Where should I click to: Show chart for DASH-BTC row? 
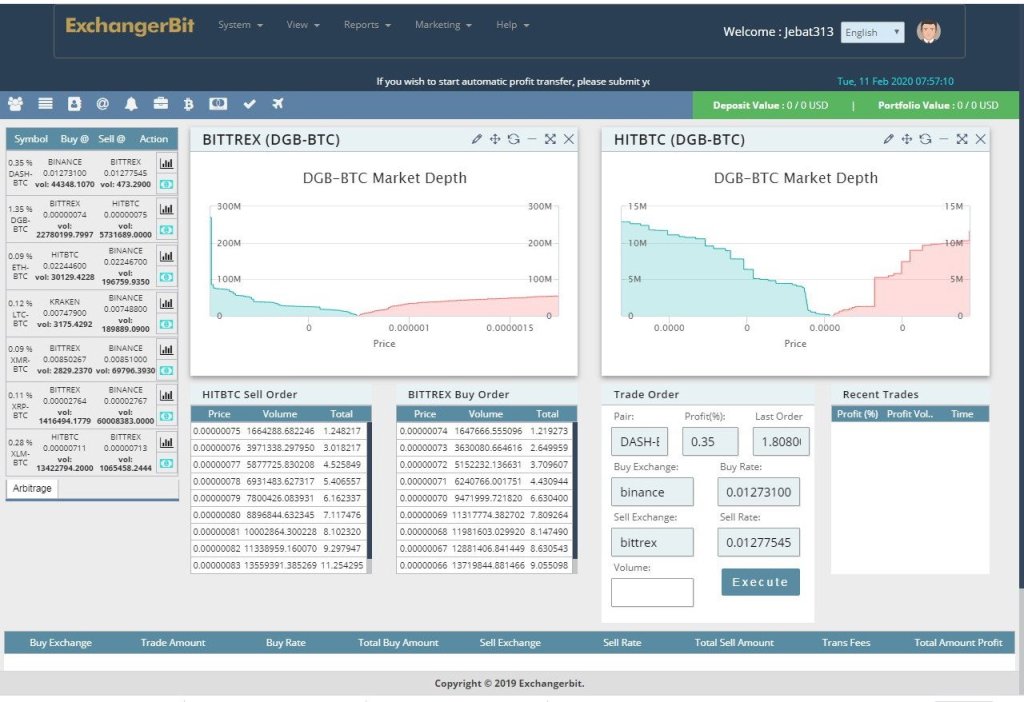click(x=167, y=163)
